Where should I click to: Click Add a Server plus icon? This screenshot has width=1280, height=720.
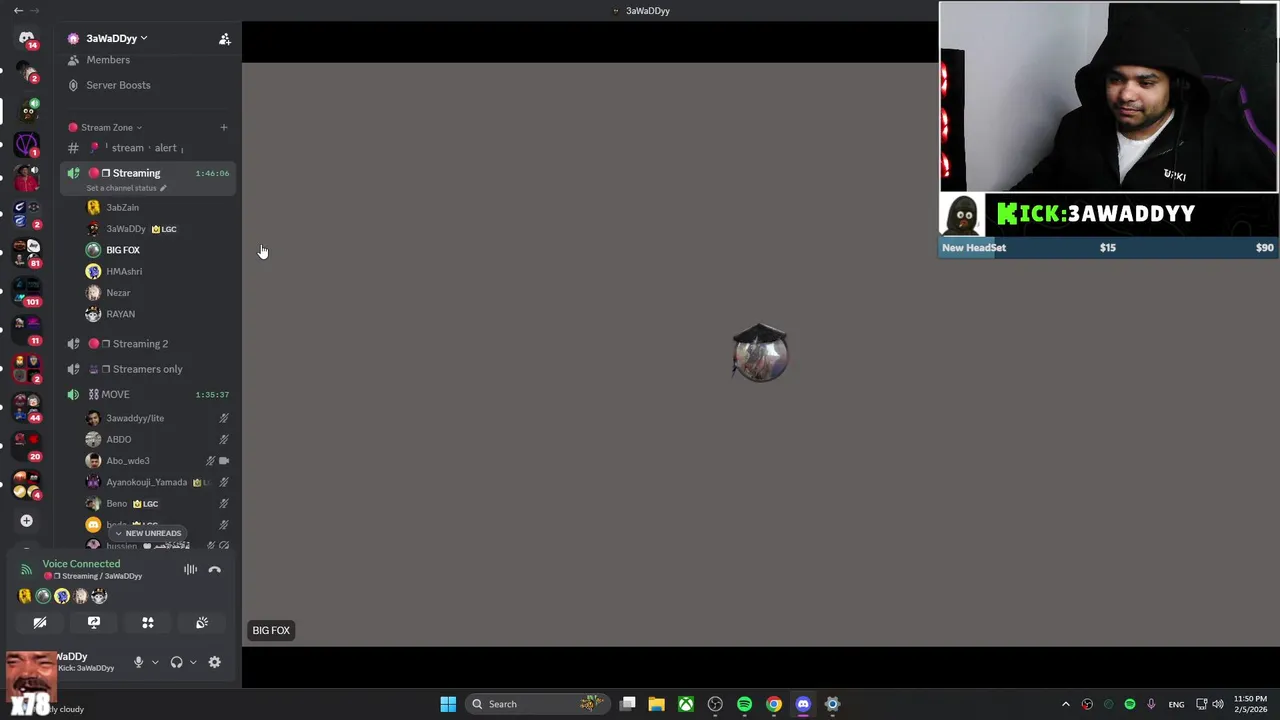coord(26,521)
